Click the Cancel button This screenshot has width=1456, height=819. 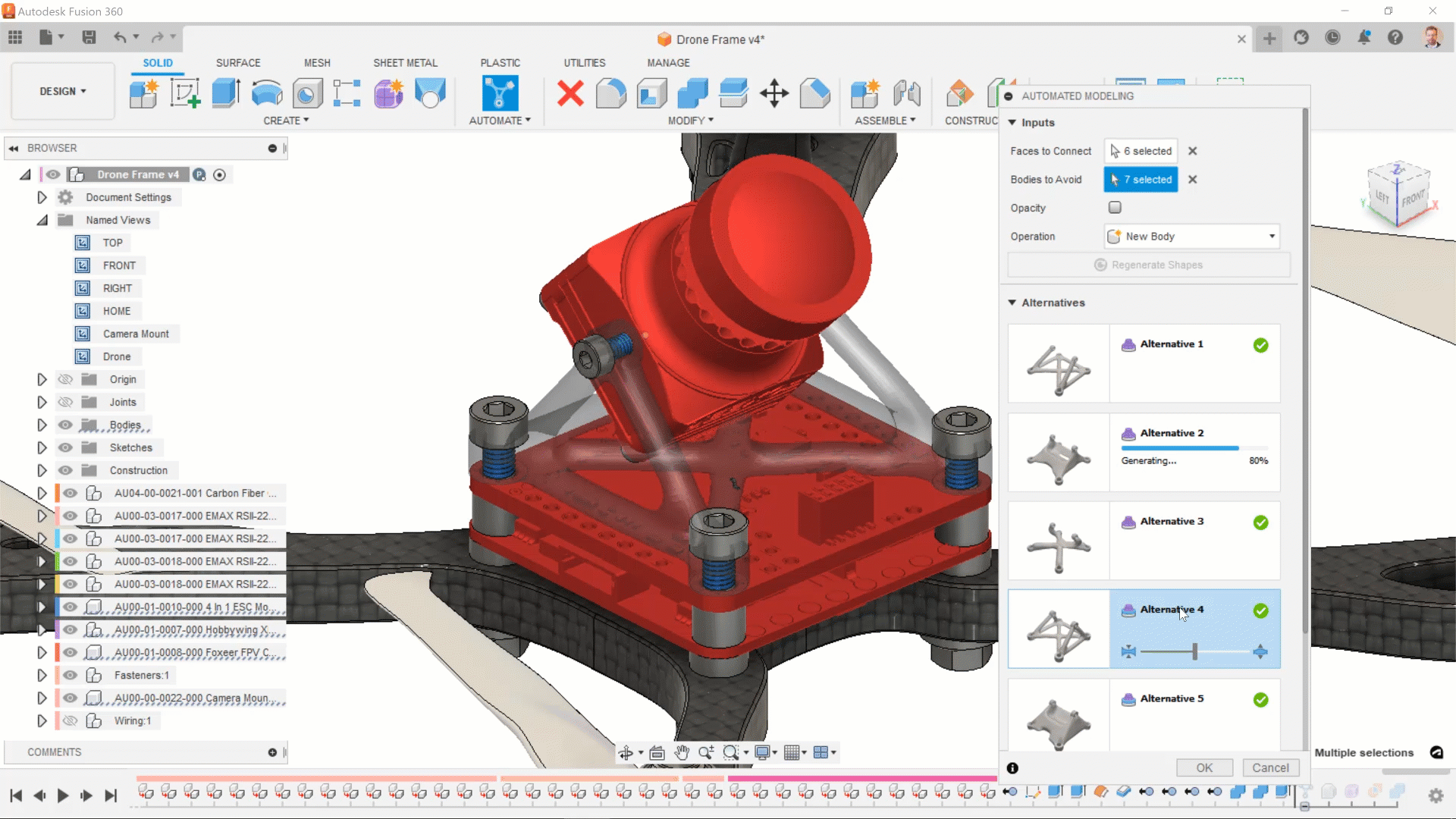(1270, 767)
